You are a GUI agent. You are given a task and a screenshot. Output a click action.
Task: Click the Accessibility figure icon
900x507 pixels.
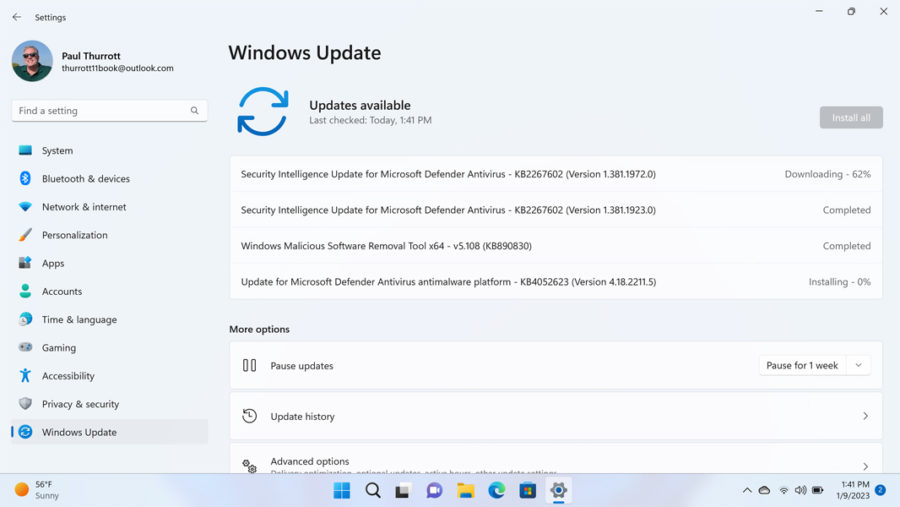click(25, 376)
